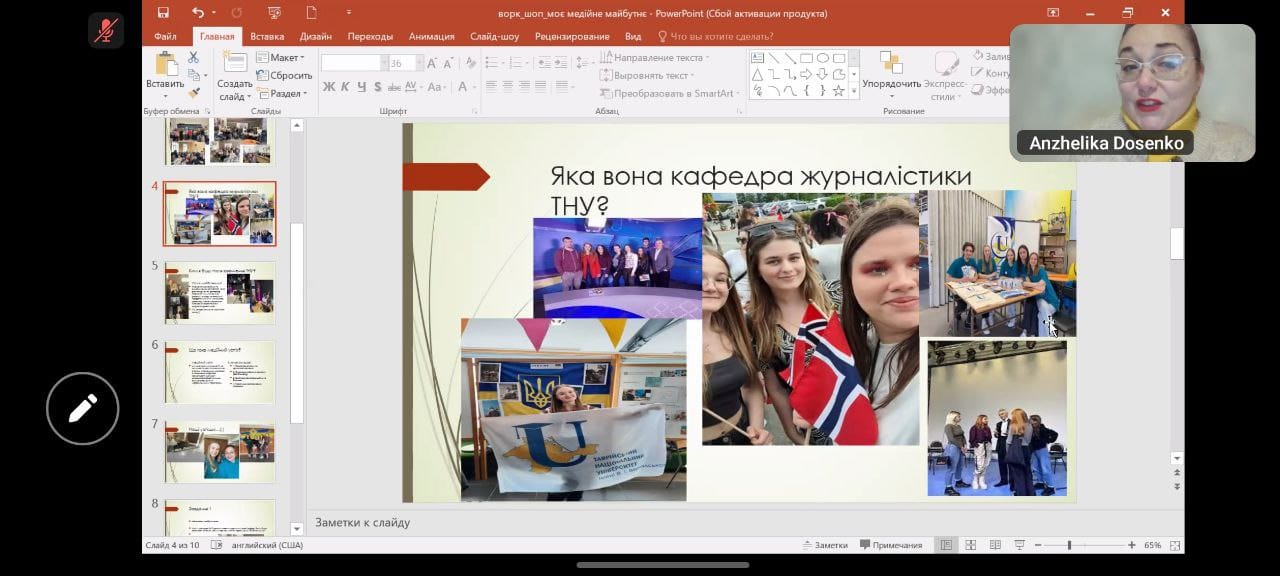
Task: Open the slide sorter view icon
Action: [970, 545]
